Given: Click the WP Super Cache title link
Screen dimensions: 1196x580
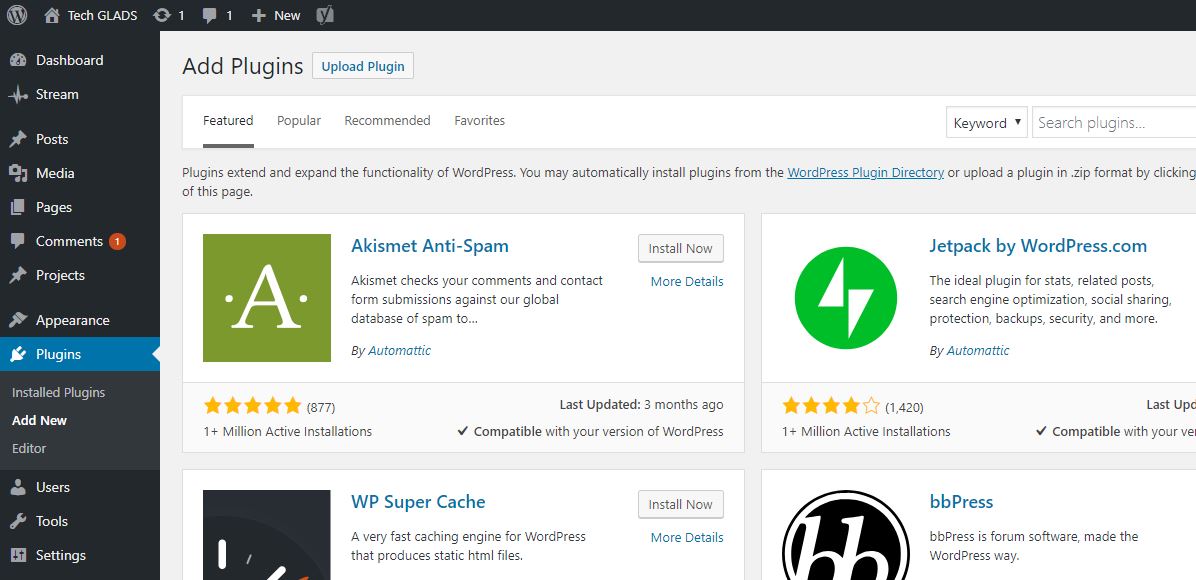Looking at the screenshot, I should pos(418,502).
